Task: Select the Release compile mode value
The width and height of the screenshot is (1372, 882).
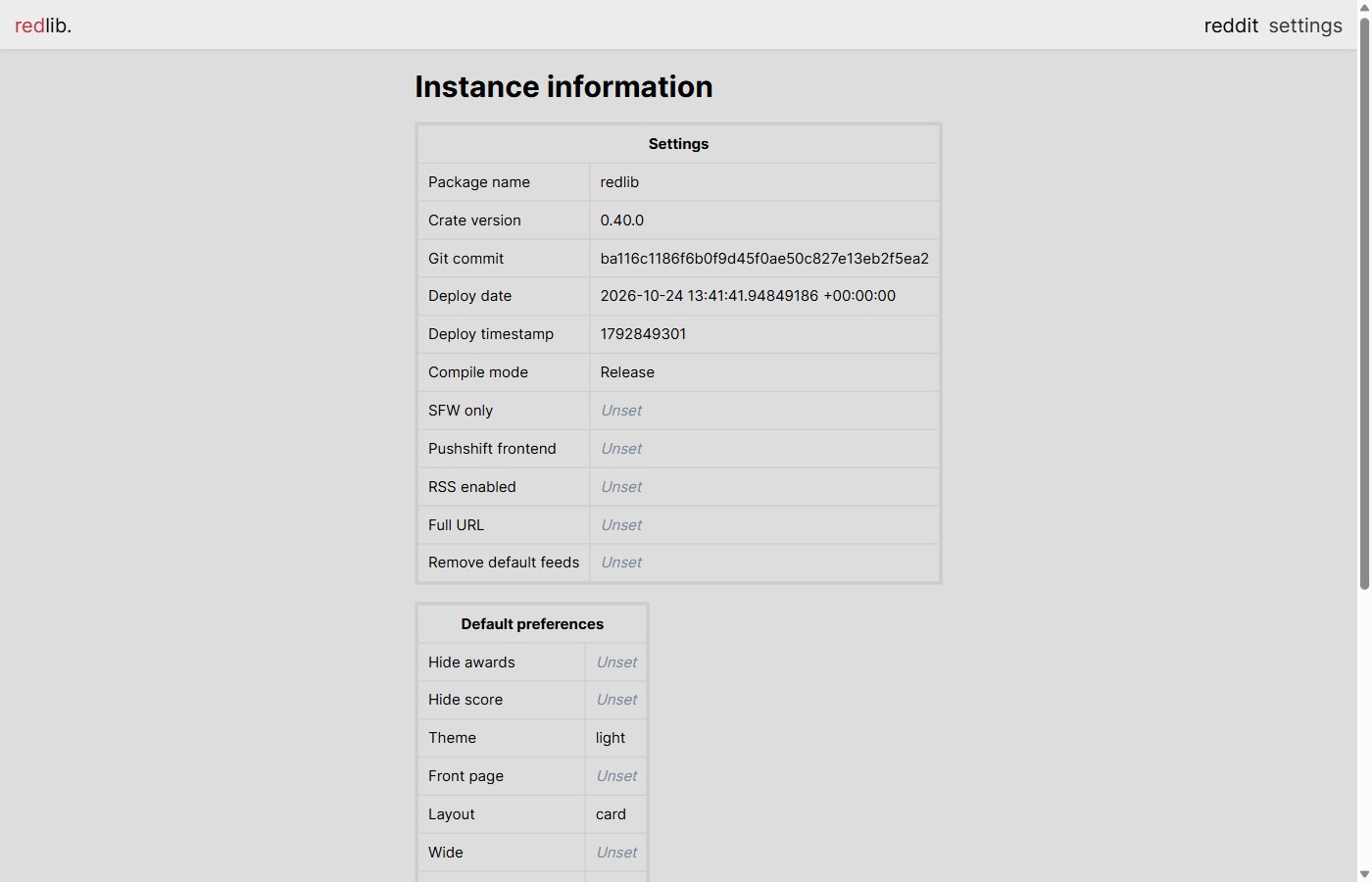Action: [627, 372]
